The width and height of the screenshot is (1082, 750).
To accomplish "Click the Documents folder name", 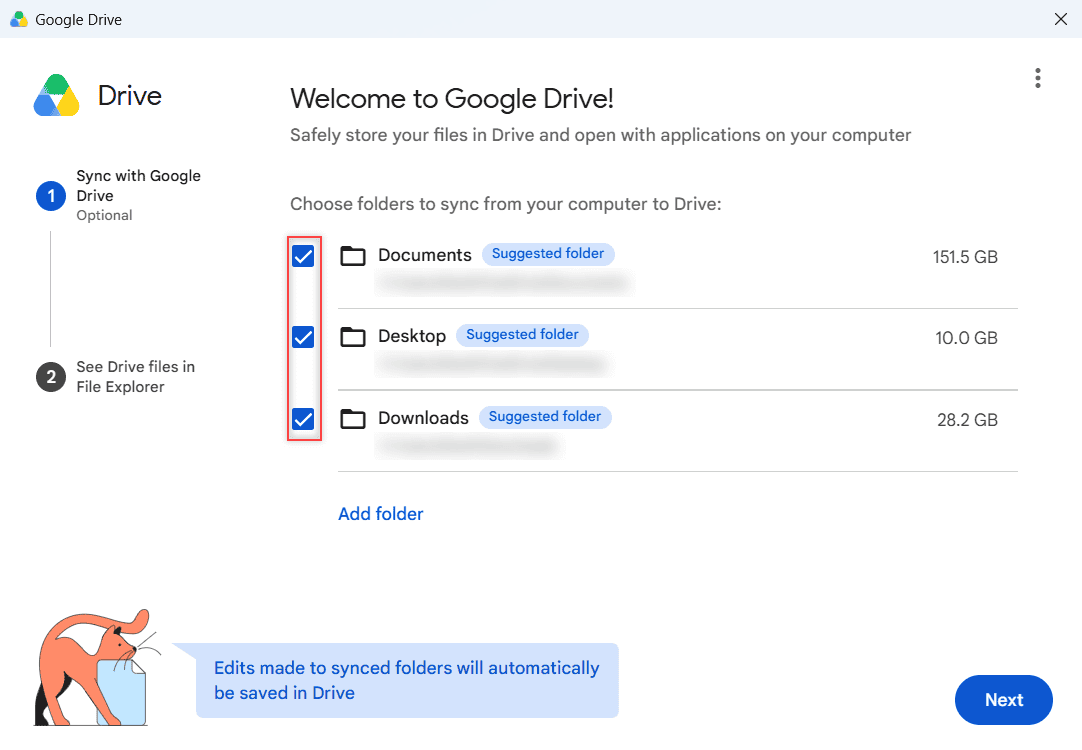I will pos(424,255).
